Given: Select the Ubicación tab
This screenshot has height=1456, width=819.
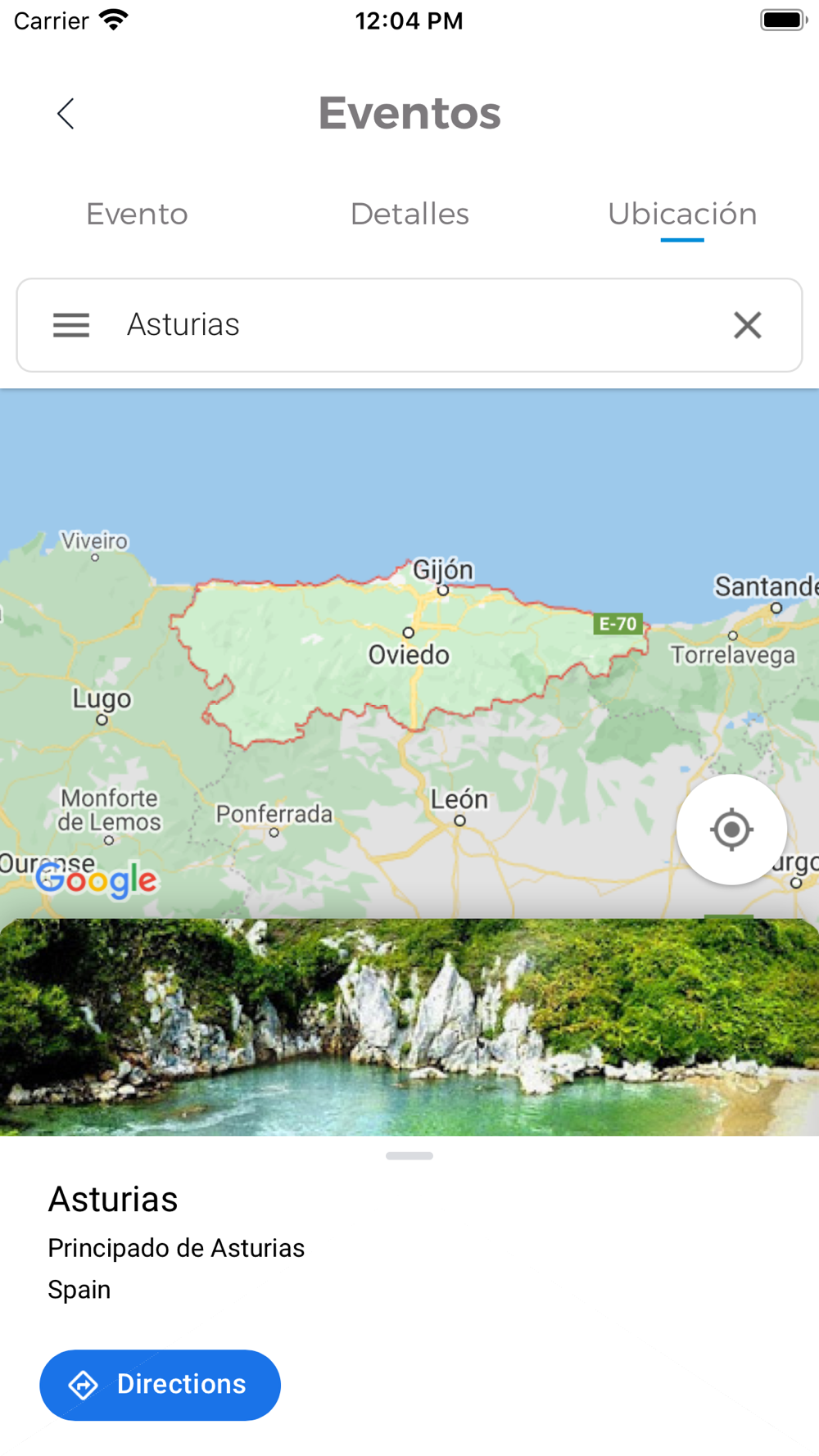Looking at the screenshot, I should pos(682,215).
